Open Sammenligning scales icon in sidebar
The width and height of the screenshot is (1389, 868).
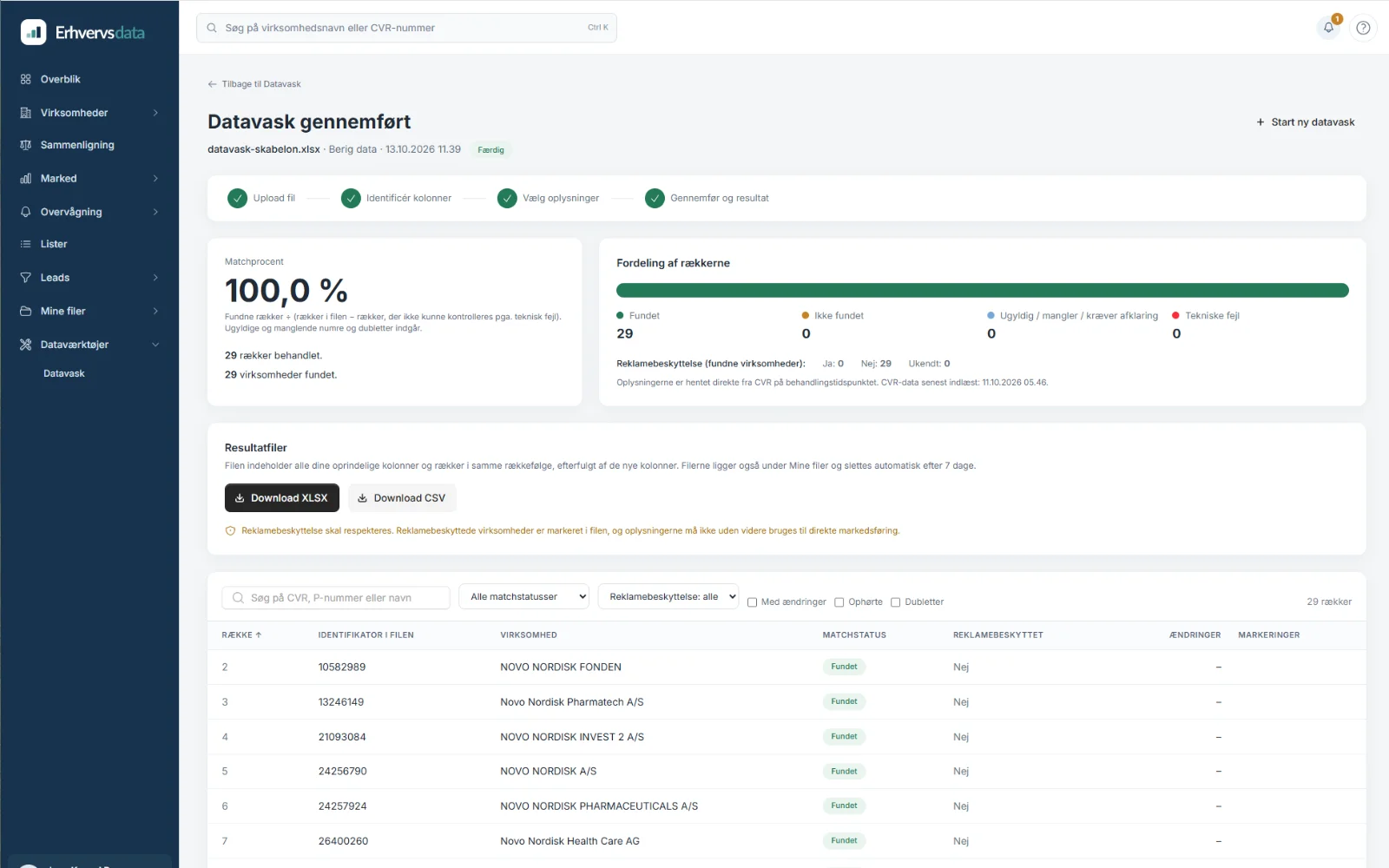26,145
